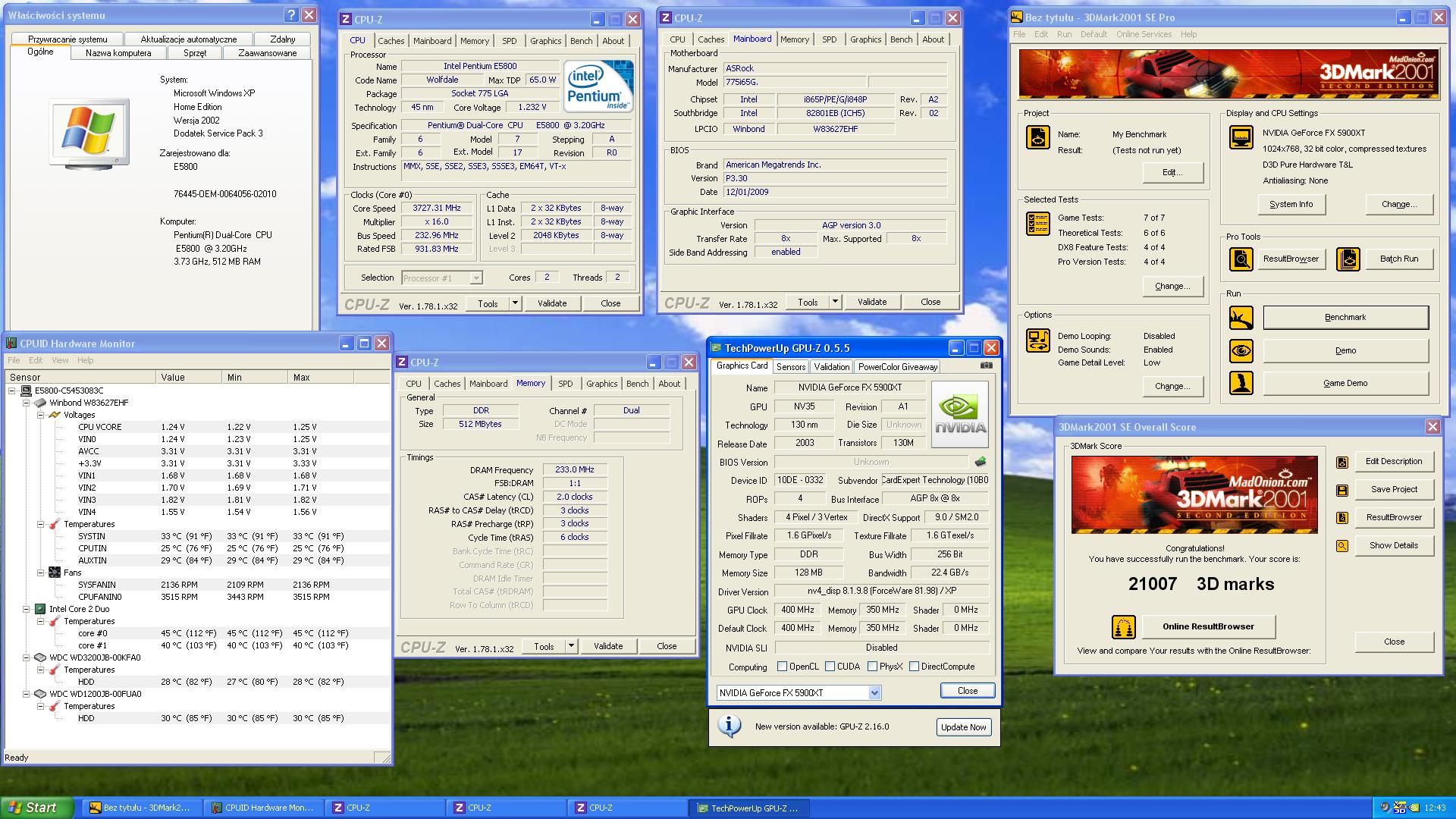Click the info icon in GPU-Z update bar

pos(730,726)
